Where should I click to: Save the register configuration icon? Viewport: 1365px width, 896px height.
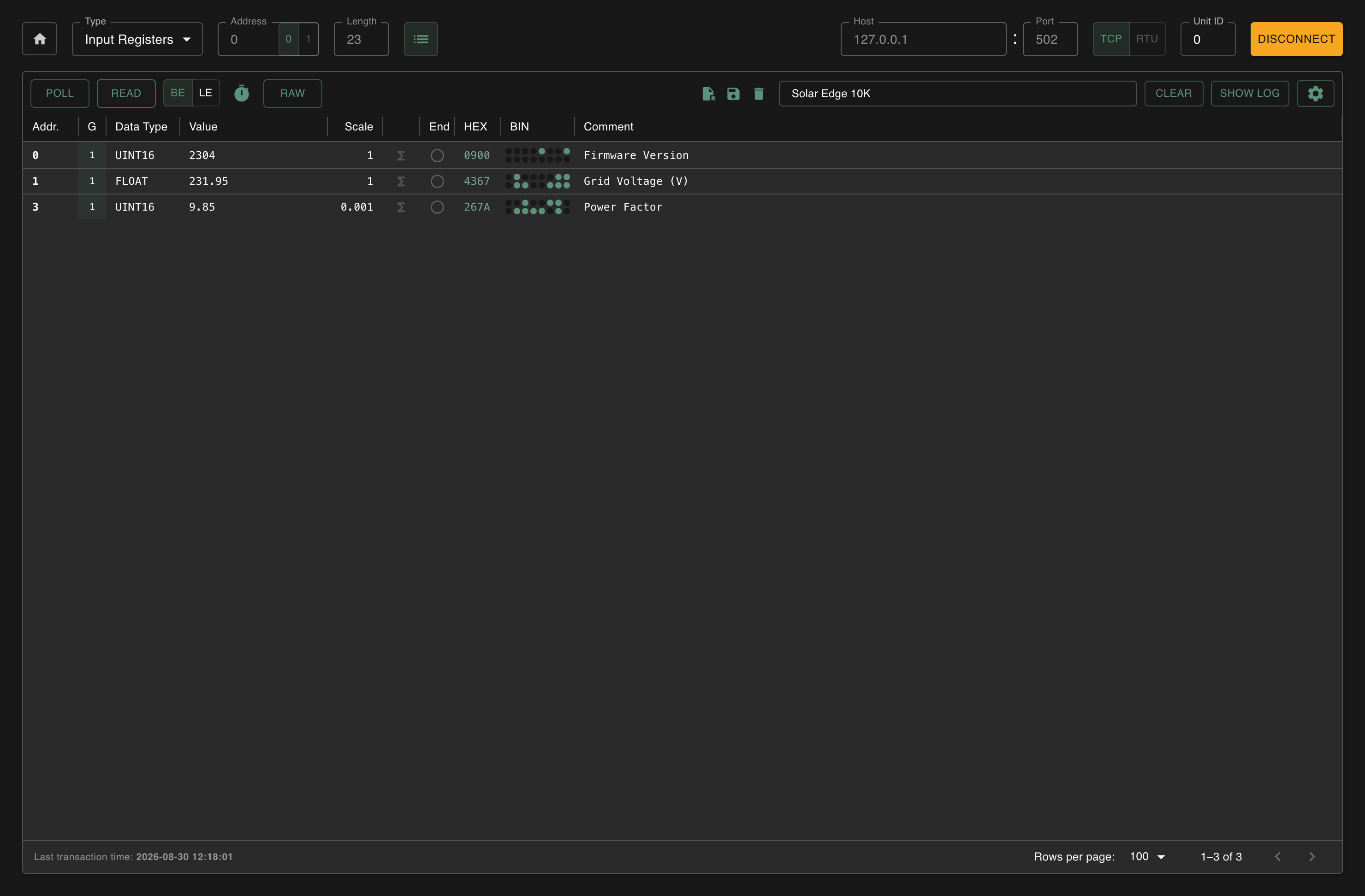pyautogui.click(x=733, y=94)
